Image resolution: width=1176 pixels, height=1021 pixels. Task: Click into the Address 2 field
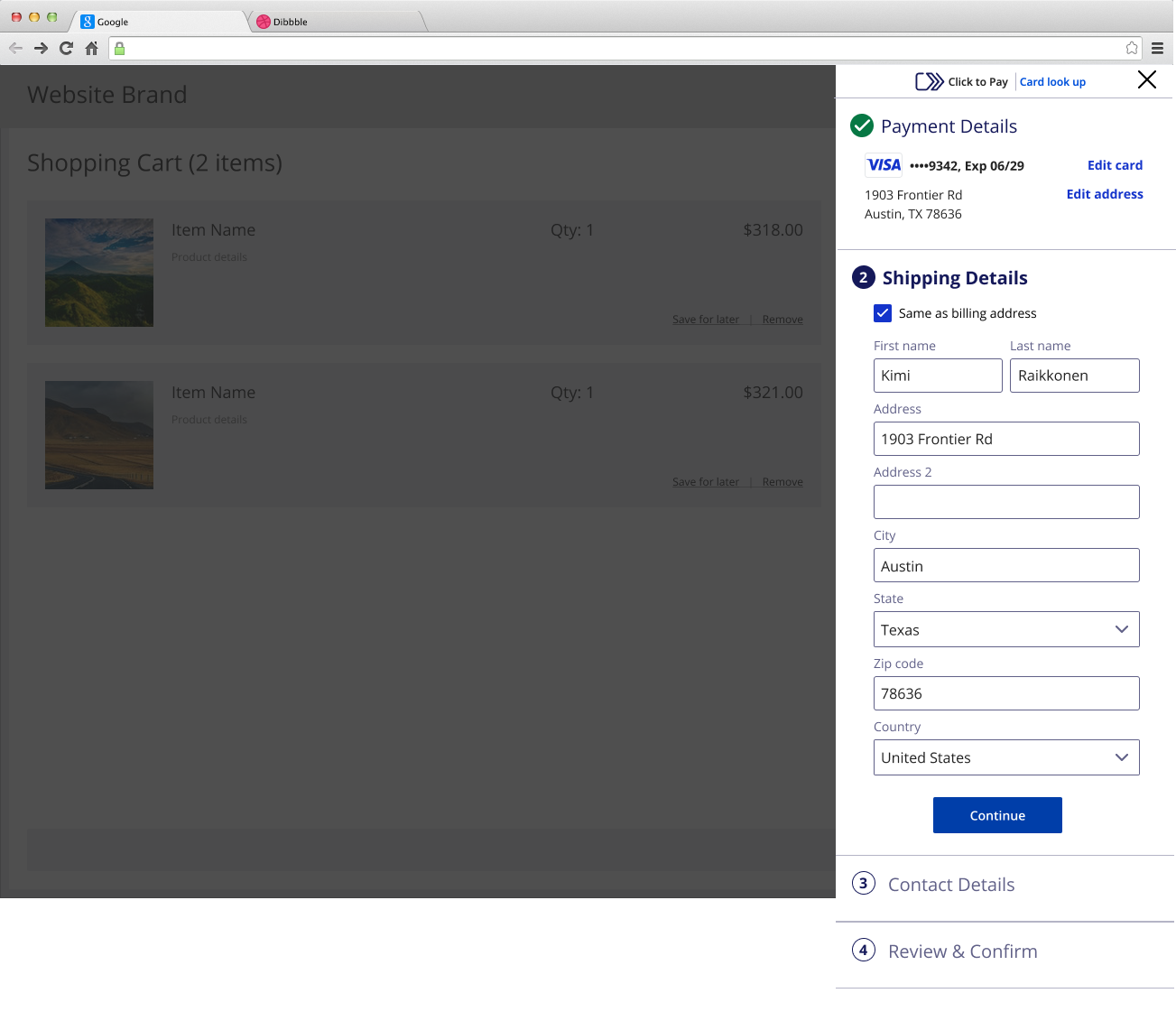1005,502
